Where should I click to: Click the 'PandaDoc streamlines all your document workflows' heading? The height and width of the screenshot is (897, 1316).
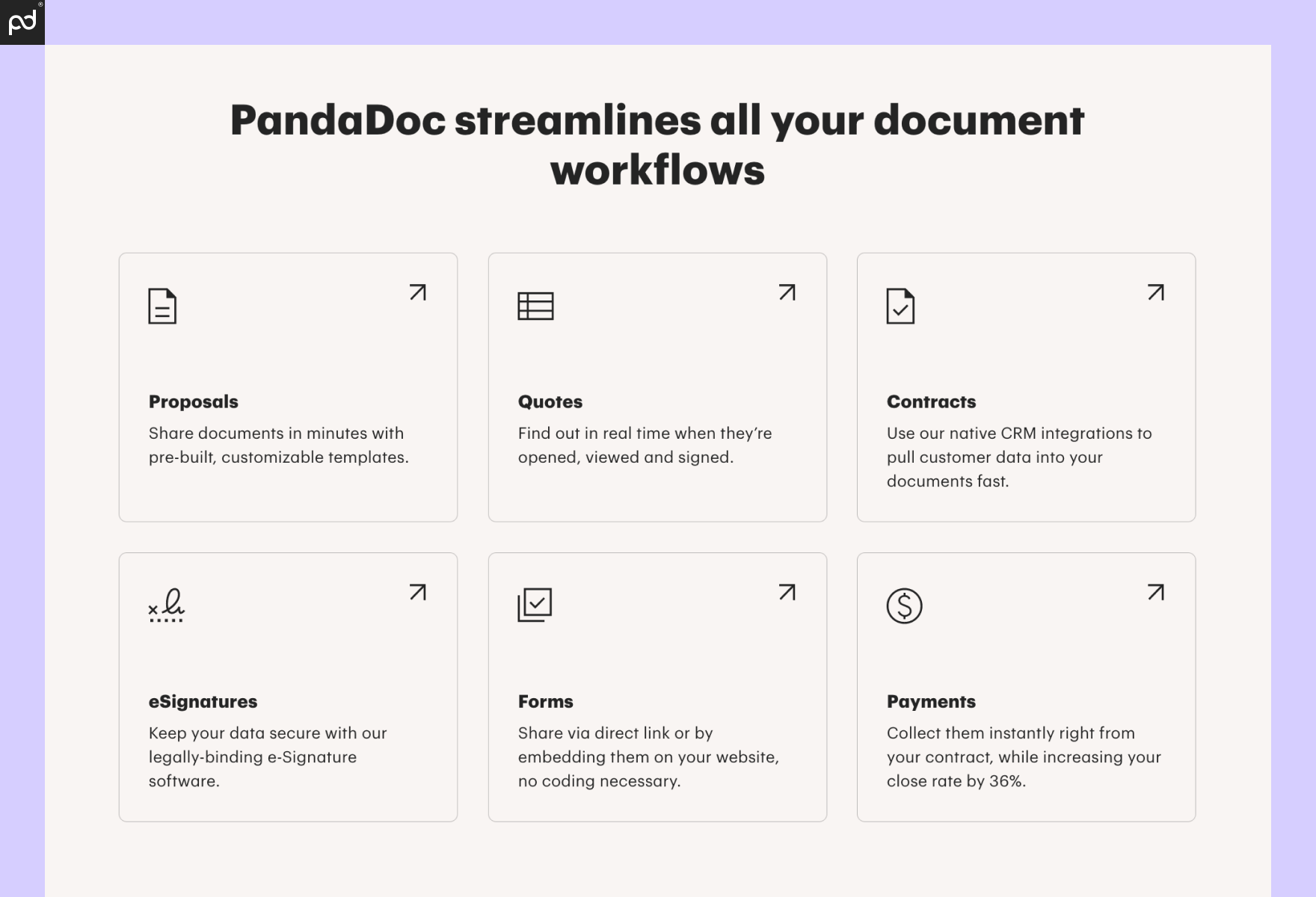(x=657, y=144)
